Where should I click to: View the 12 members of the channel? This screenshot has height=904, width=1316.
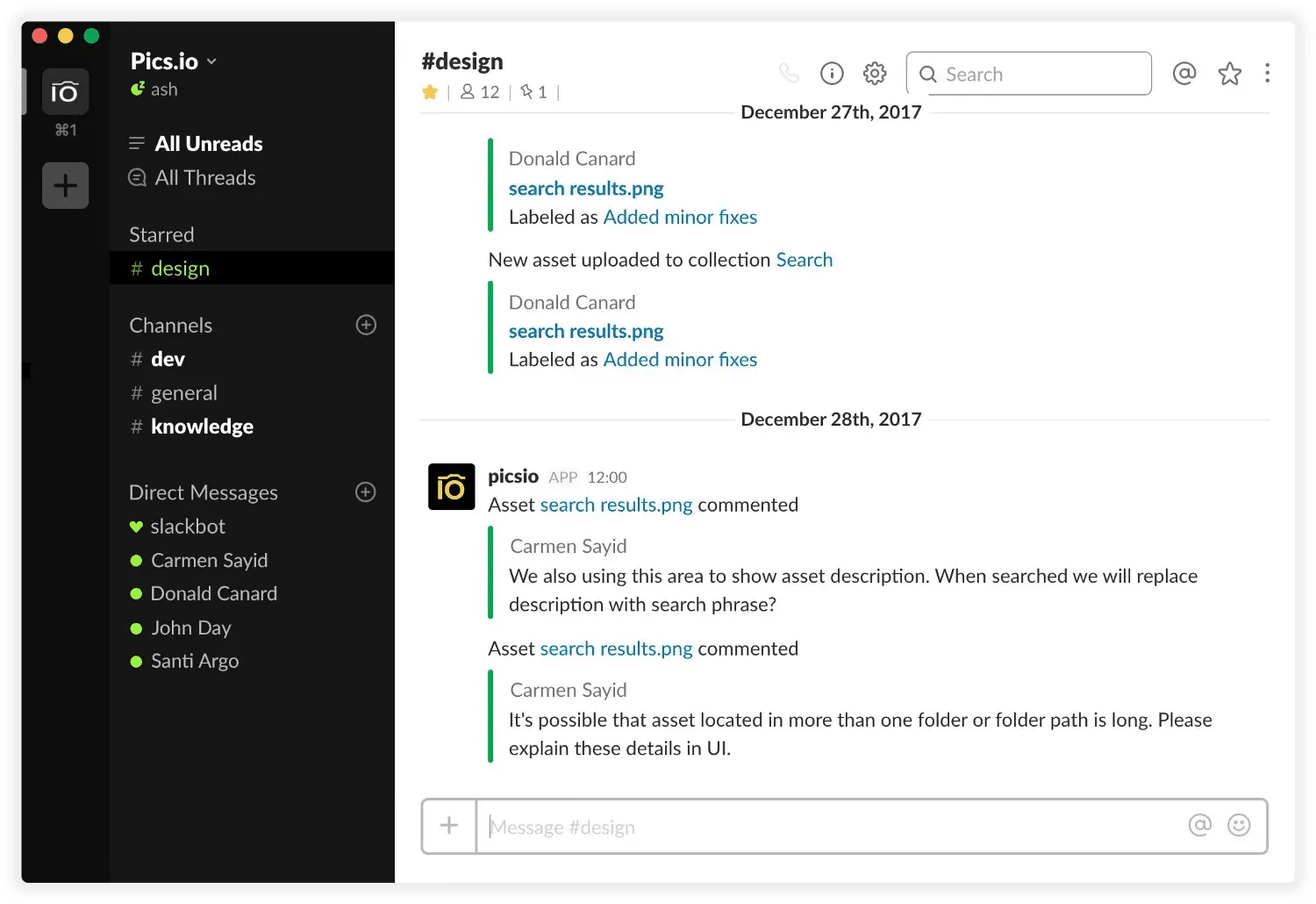click(480, 92)
